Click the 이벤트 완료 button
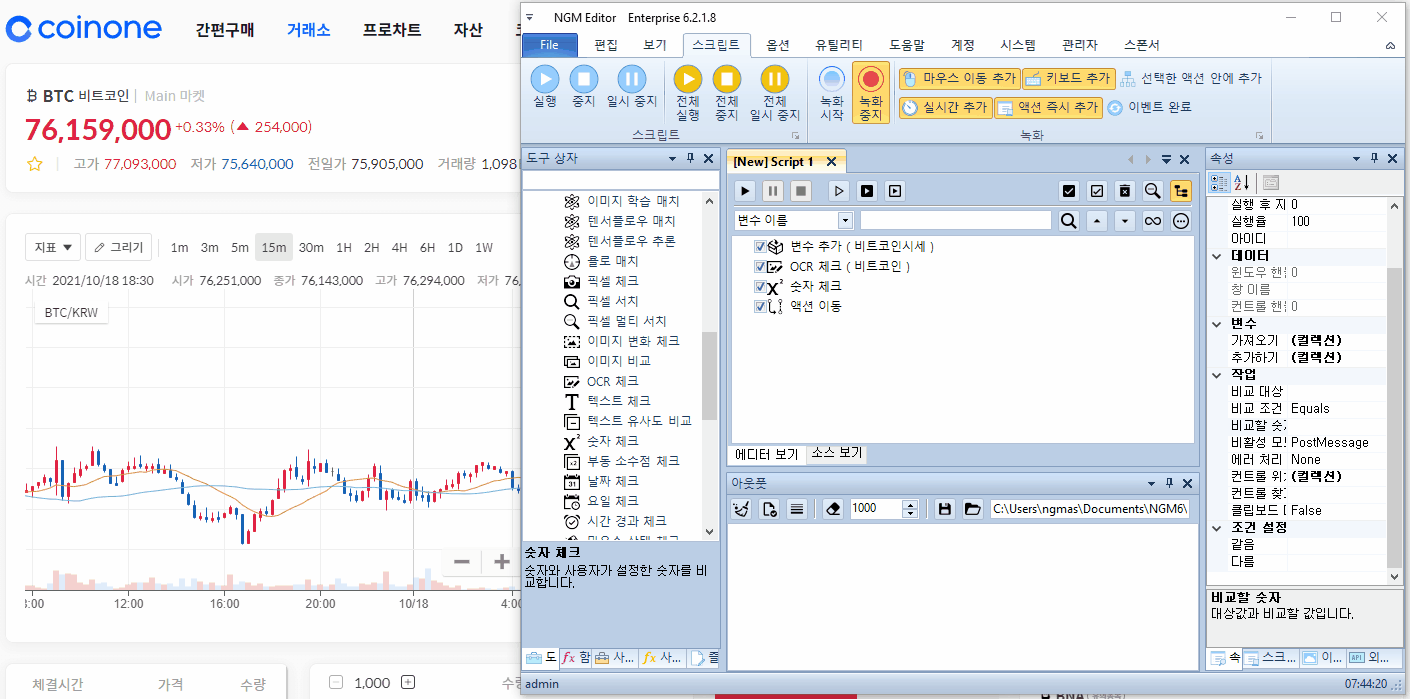The image size is (1410, 699). click(1149, 107)
